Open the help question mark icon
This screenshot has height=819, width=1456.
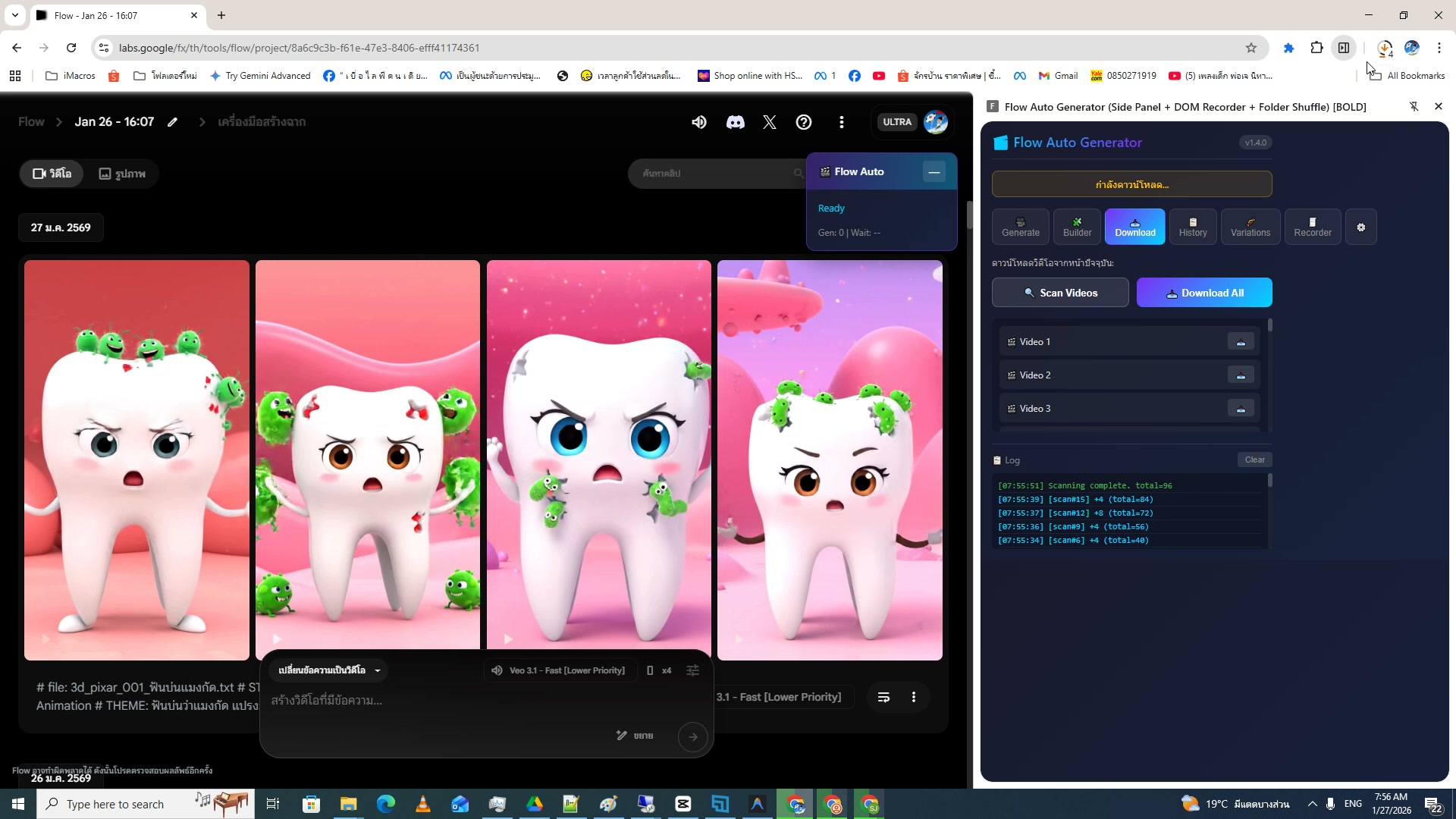coord(803,122)
